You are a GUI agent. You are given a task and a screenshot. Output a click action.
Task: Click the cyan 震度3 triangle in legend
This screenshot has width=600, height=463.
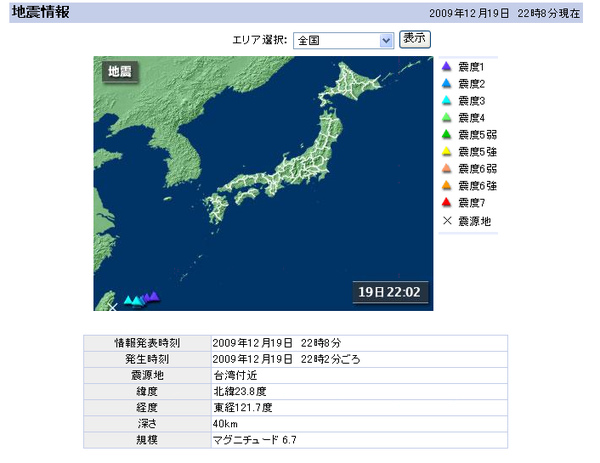(446, 100)
